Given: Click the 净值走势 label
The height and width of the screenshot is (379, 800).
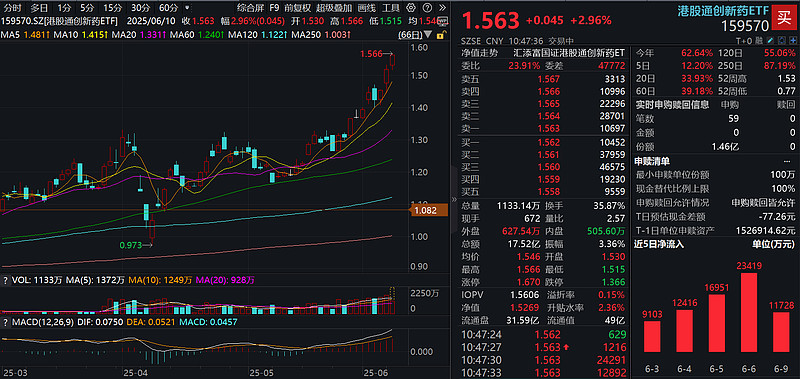Looking at the screenshot, I should click(480, 53).
